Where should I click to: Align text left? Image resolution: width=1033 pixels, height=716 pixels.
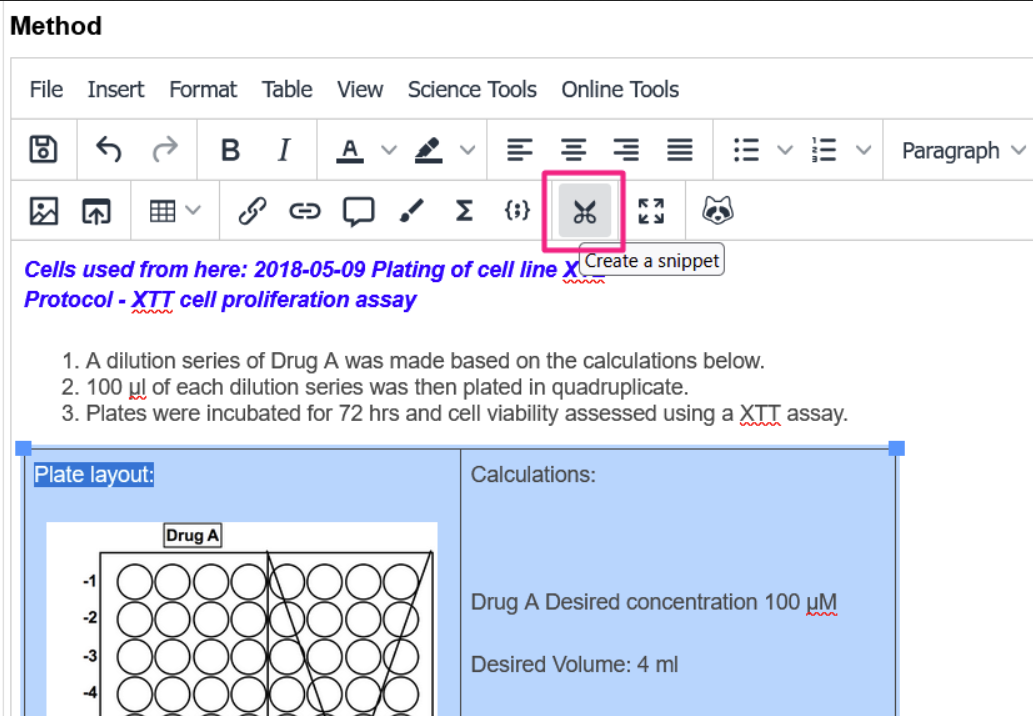(519, 150)
